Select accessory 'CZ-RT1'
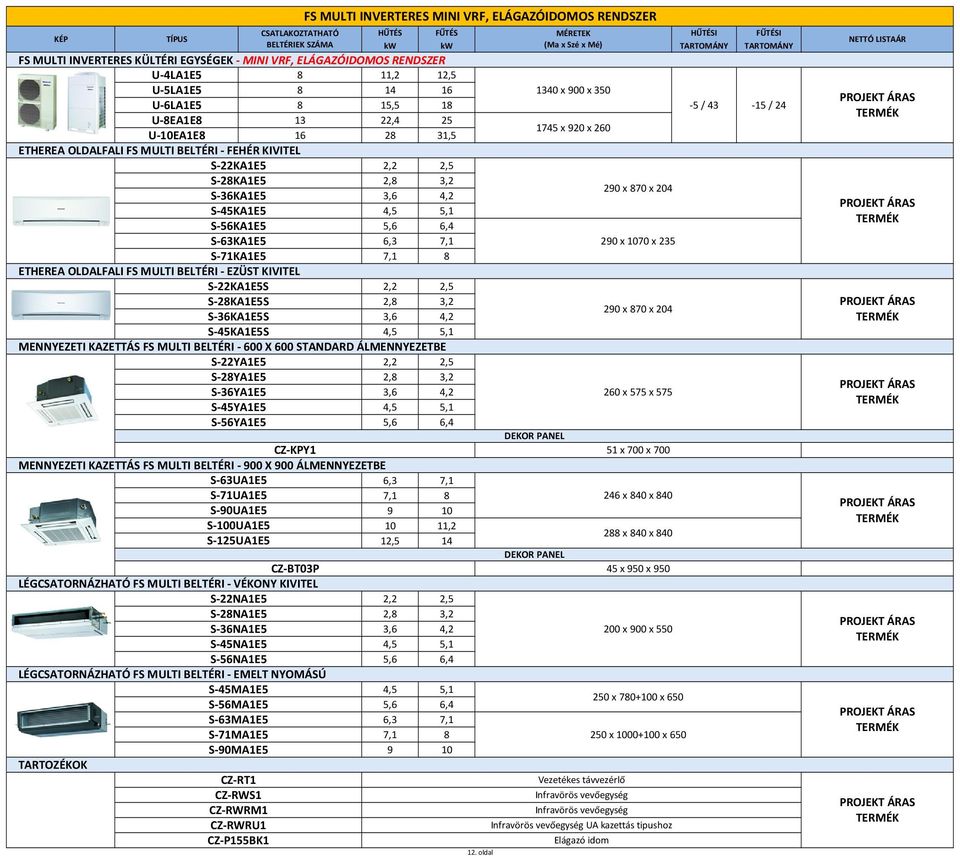Screen dimensions: 960x856 point(238,780)
